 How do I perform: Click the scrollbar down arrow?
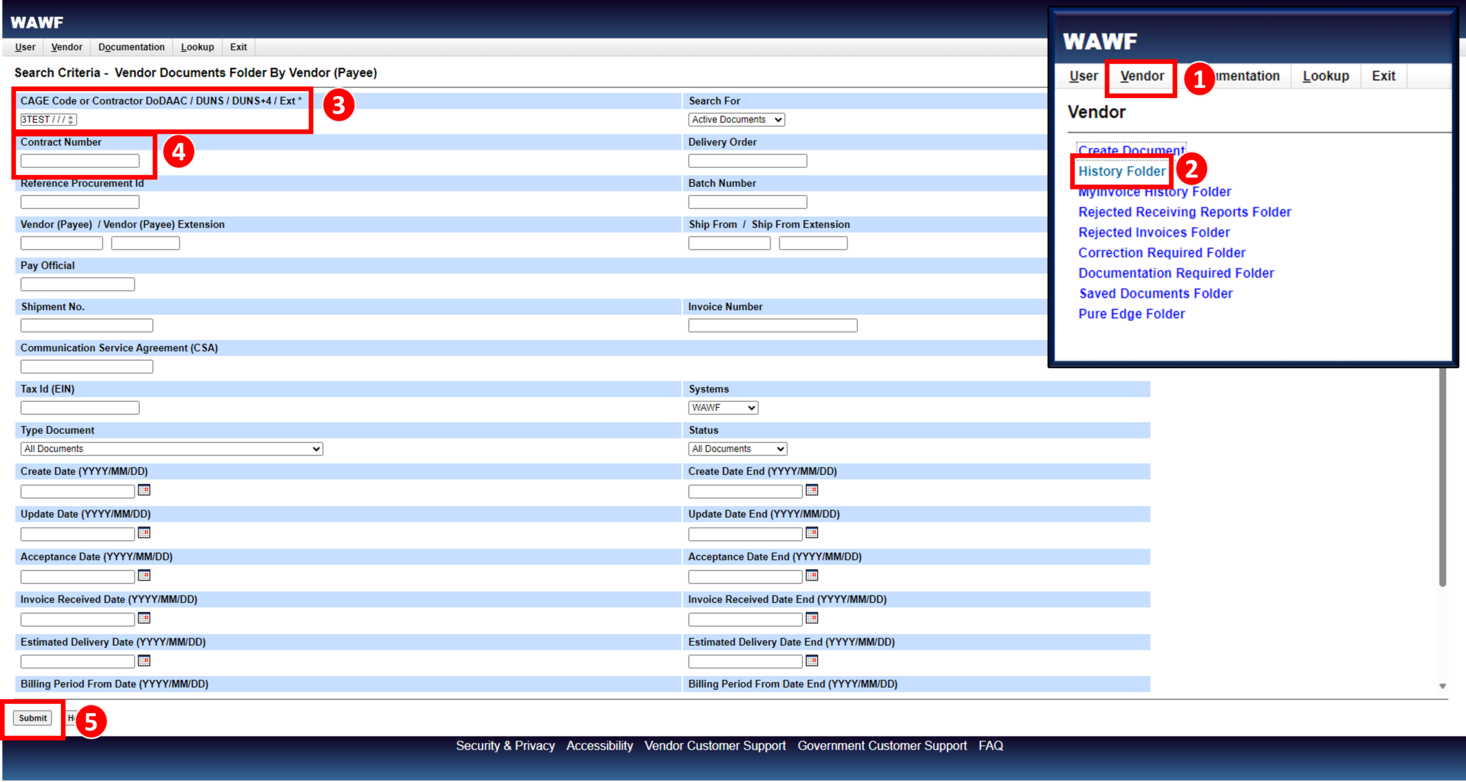(x=1442, y=686)
